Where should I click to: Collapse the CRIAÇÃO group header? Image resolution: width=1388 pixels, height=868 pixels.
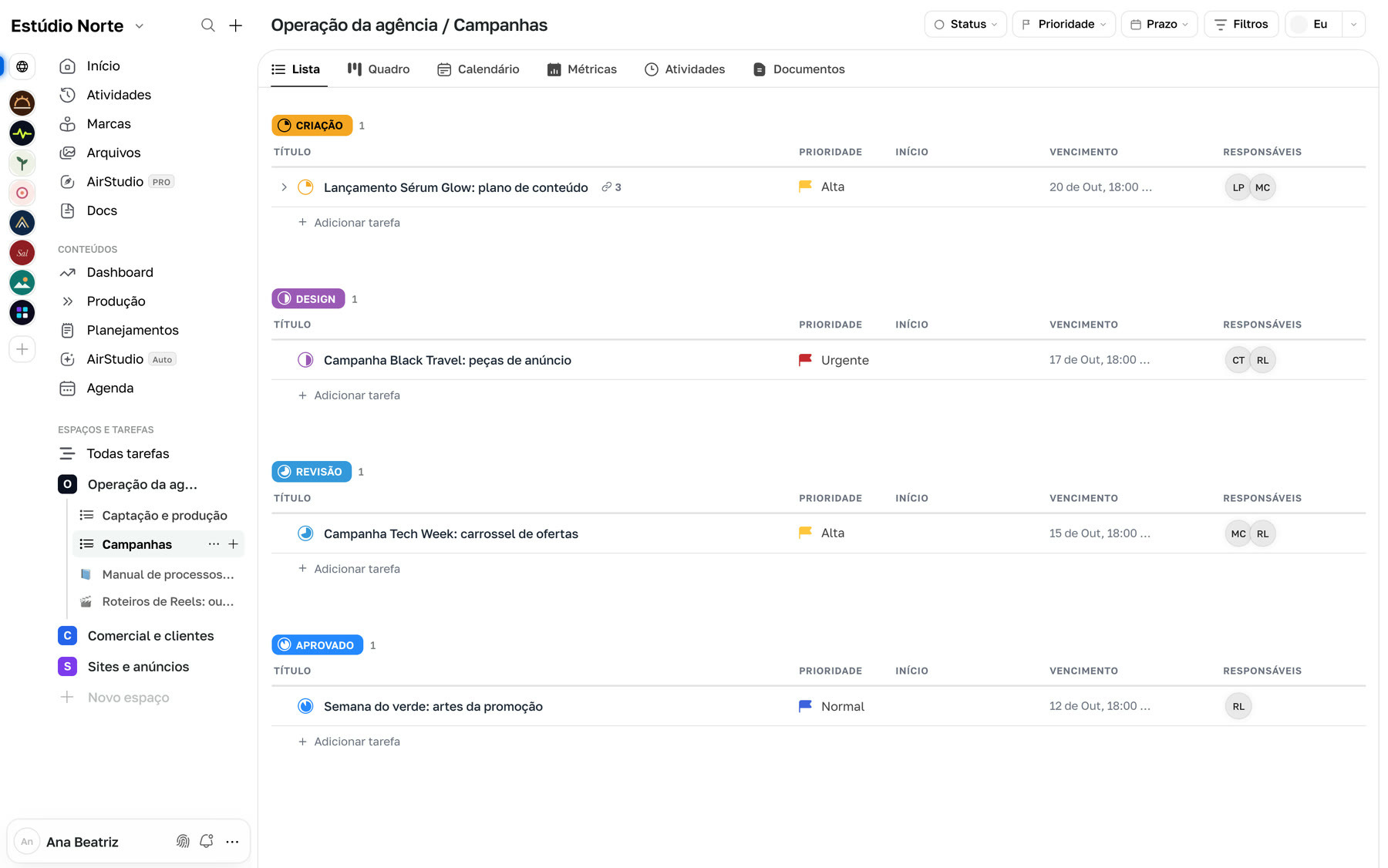pyautogui.click(x=312, y=126)
